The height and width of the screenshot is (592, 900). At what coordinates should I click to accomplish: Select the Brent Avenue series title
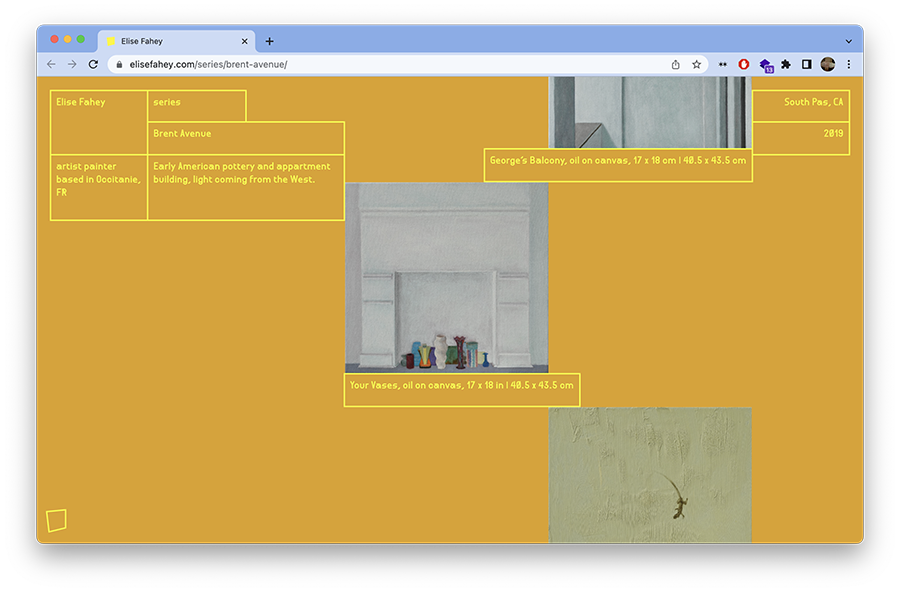click(183, 133)
